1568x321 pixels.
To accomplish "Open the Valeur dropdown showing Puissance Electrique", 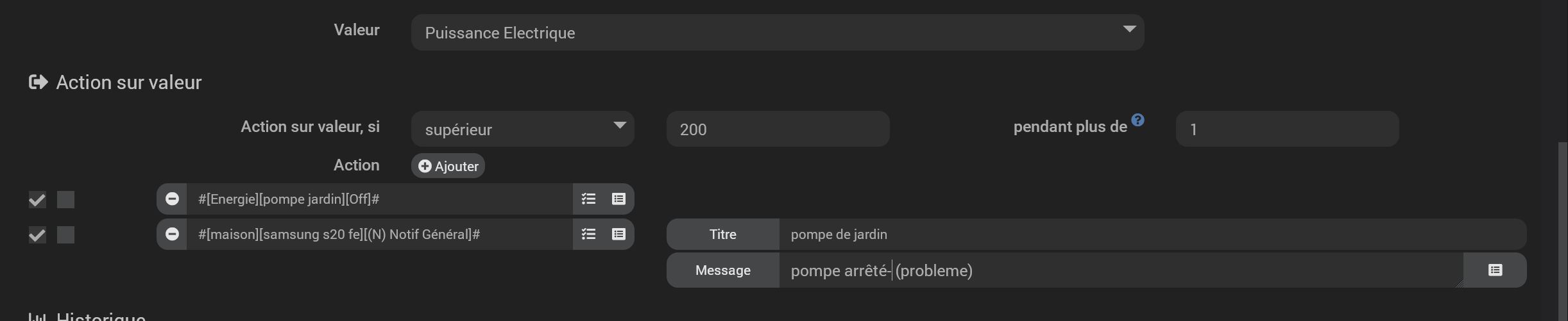I will pos(777,33).
